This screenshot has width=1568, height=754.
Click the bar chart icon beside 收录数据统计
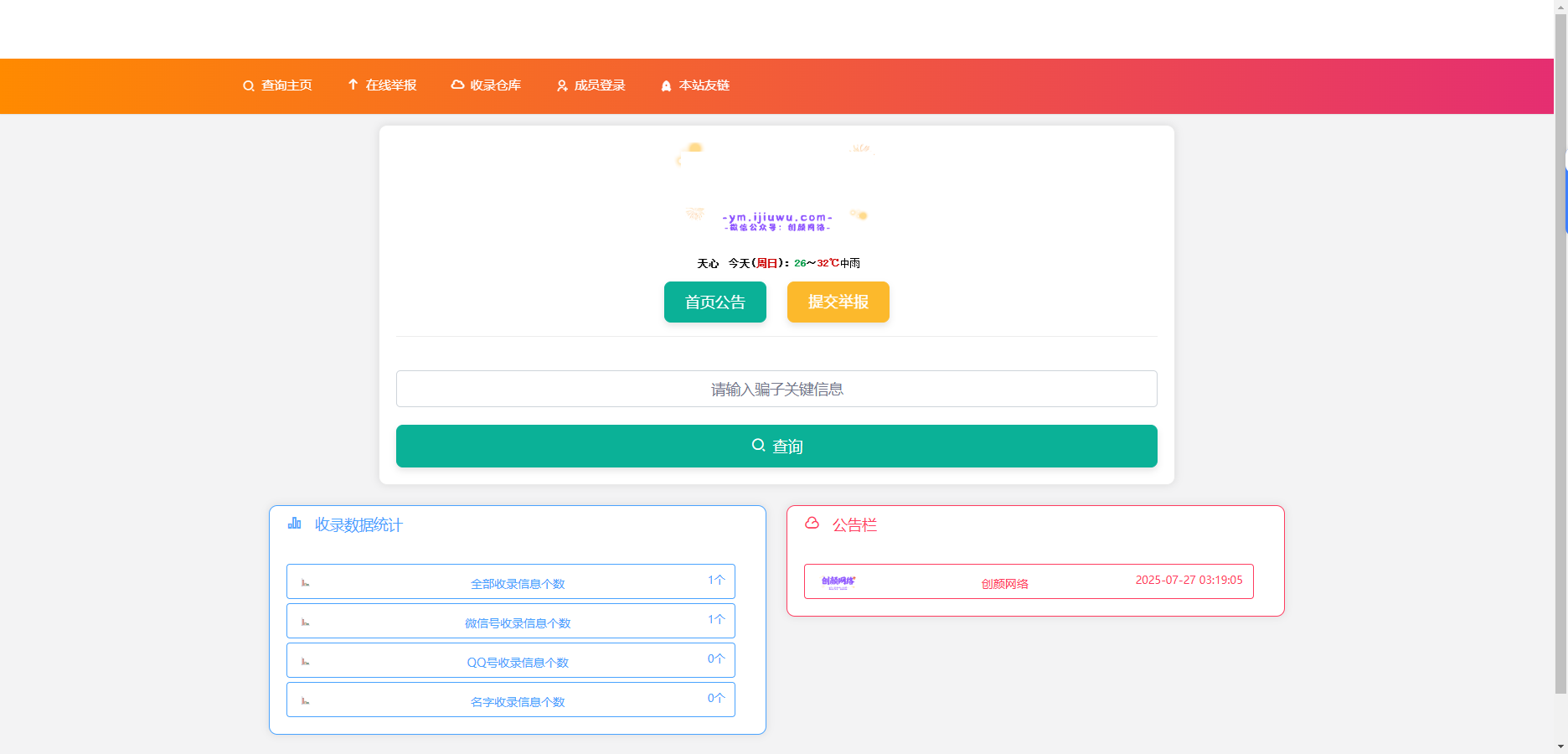pos(295,524)
